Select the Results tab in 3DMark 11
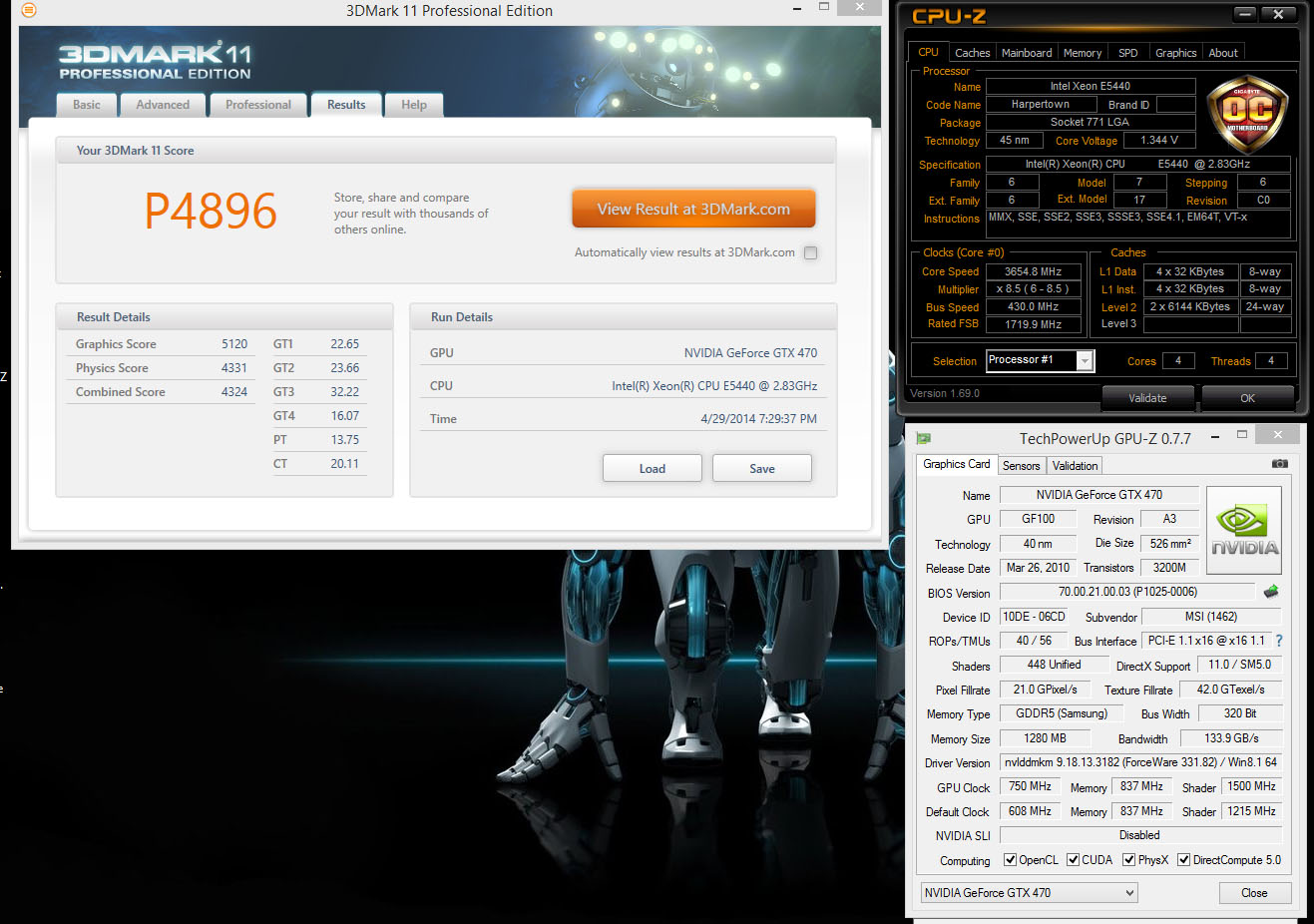This screenshot has width=1314, height=924. (x=346, y=105)
